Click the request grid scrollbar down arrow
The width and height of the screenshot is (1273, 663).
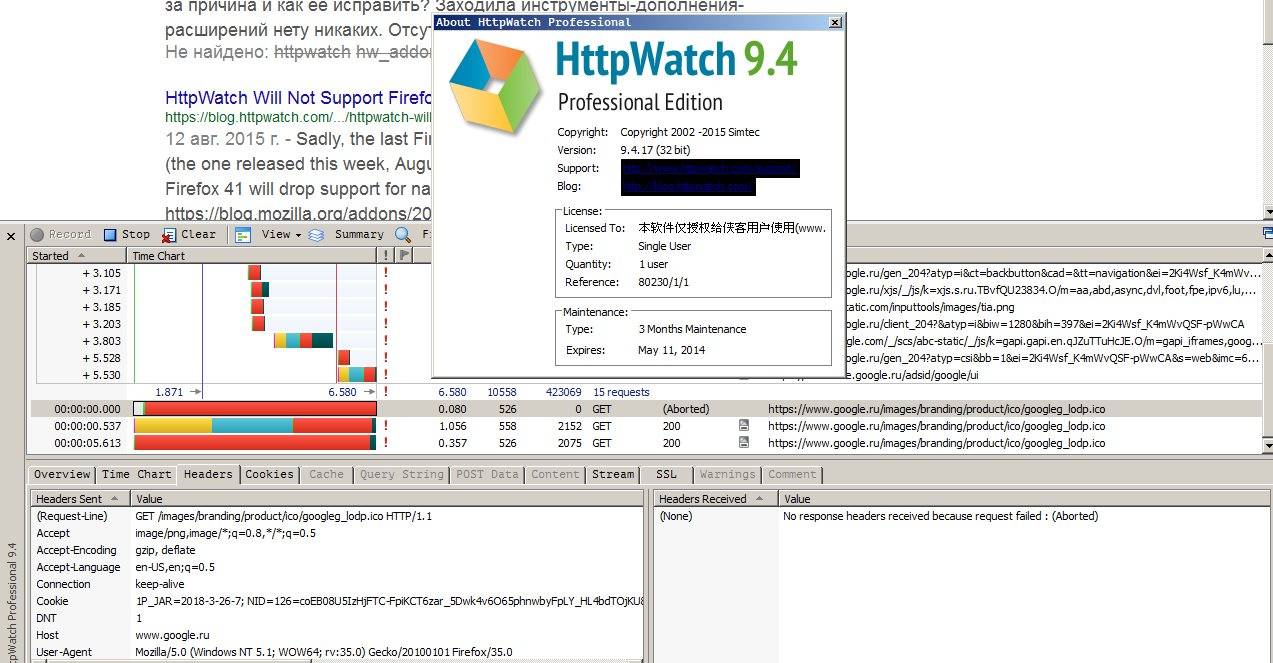pyautogui.click(x=1268, y=444)
